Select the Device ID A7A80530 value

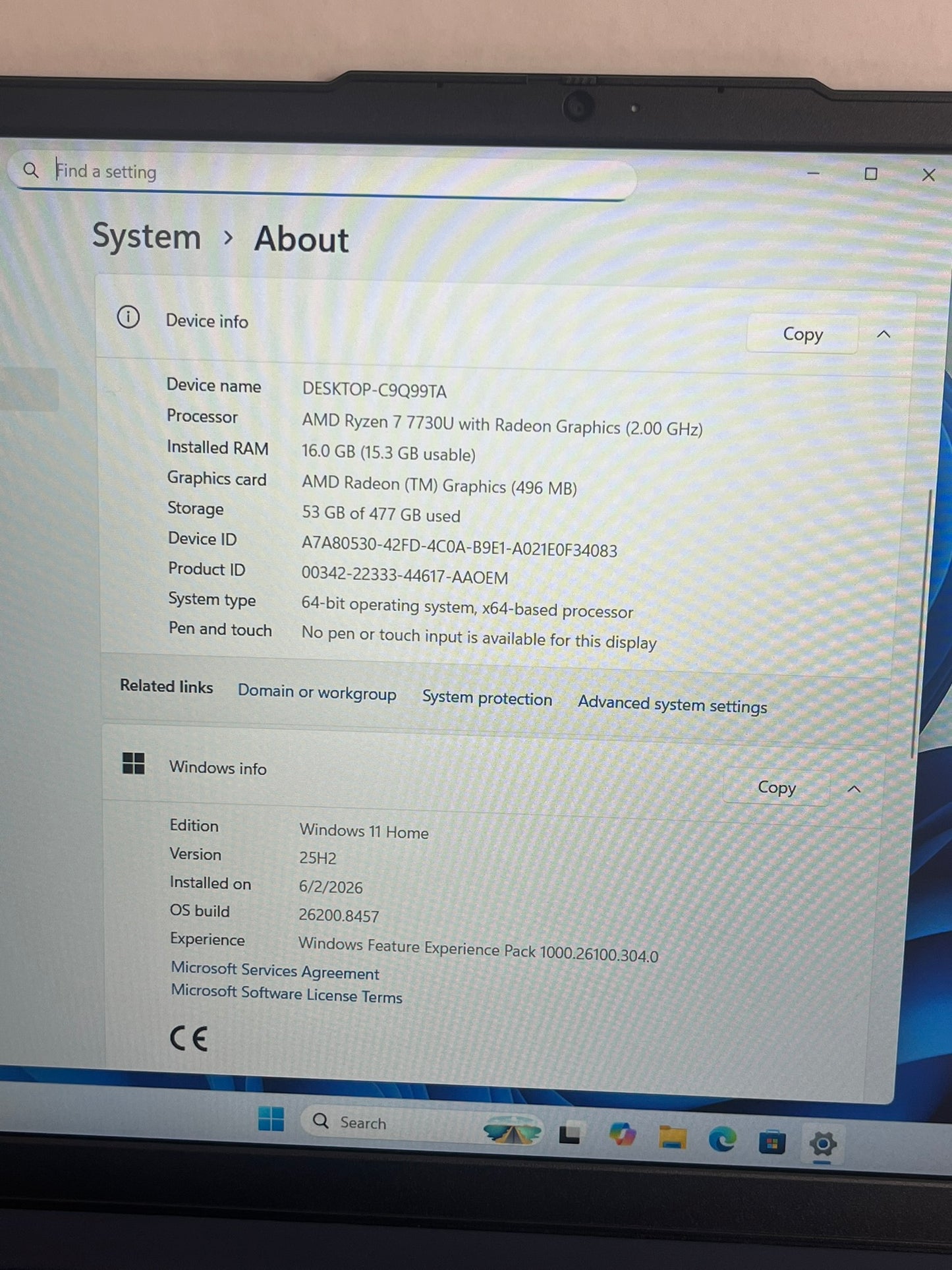pos(459,546)
